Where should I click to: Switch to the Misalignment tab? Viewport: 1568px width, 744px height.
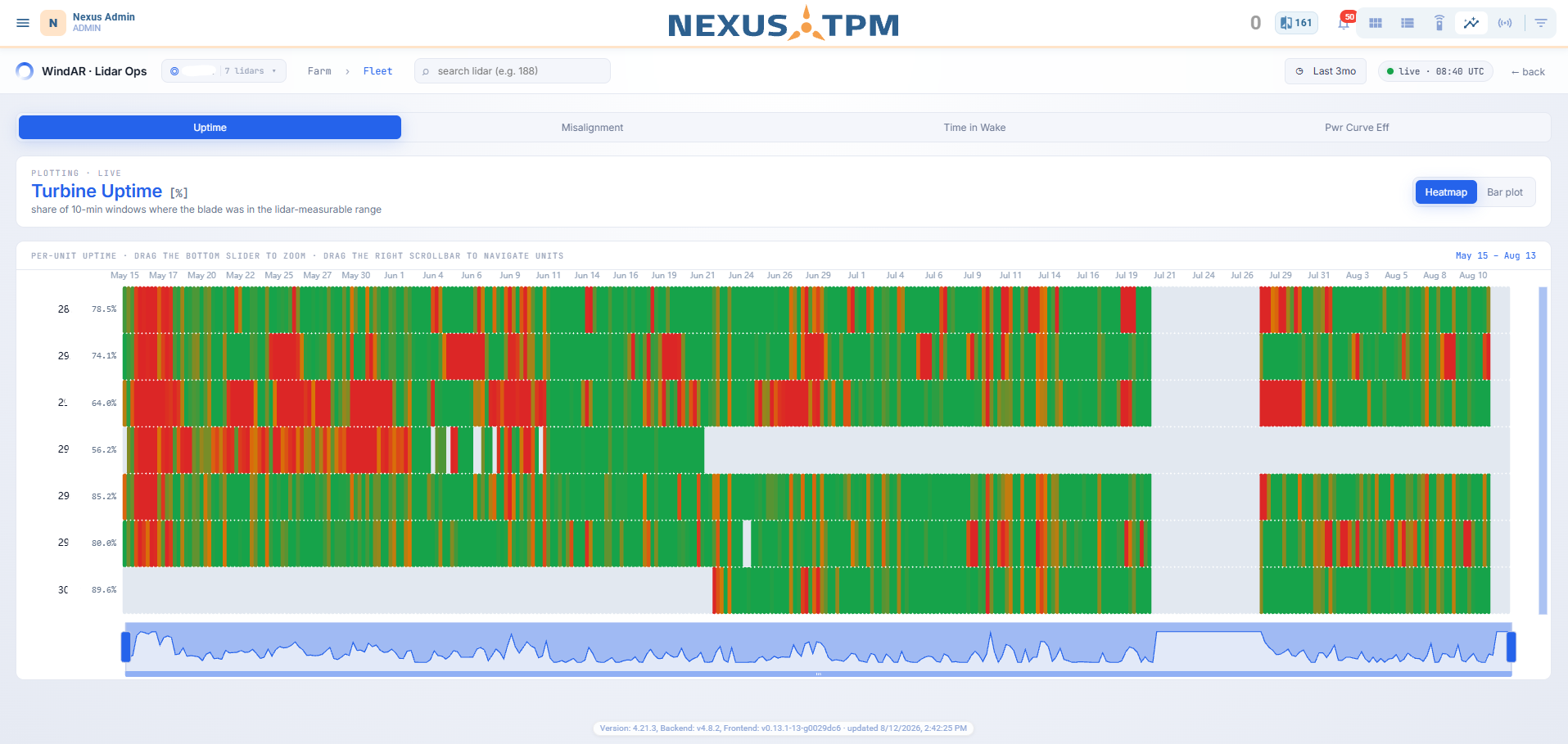(x=592, y=128)
